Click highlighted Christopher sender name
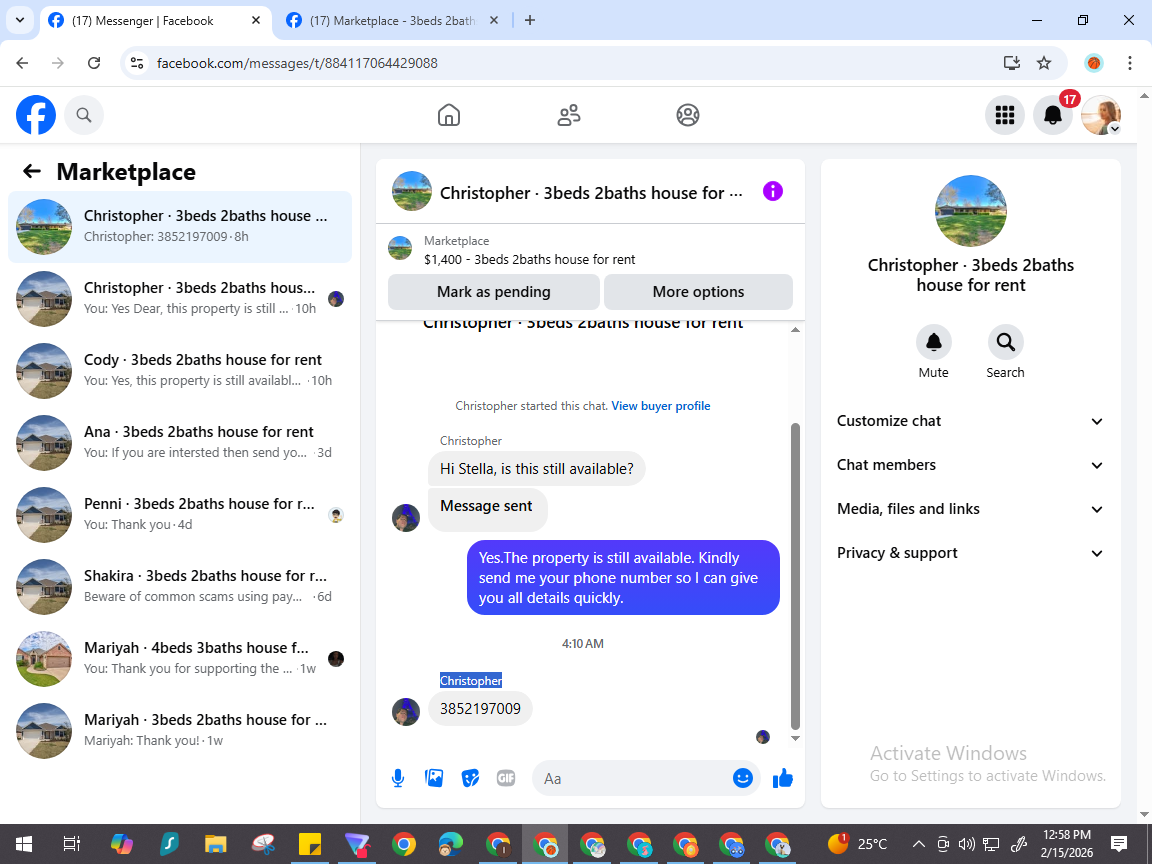The image size is (1152, 864). [x=471, y=680]
